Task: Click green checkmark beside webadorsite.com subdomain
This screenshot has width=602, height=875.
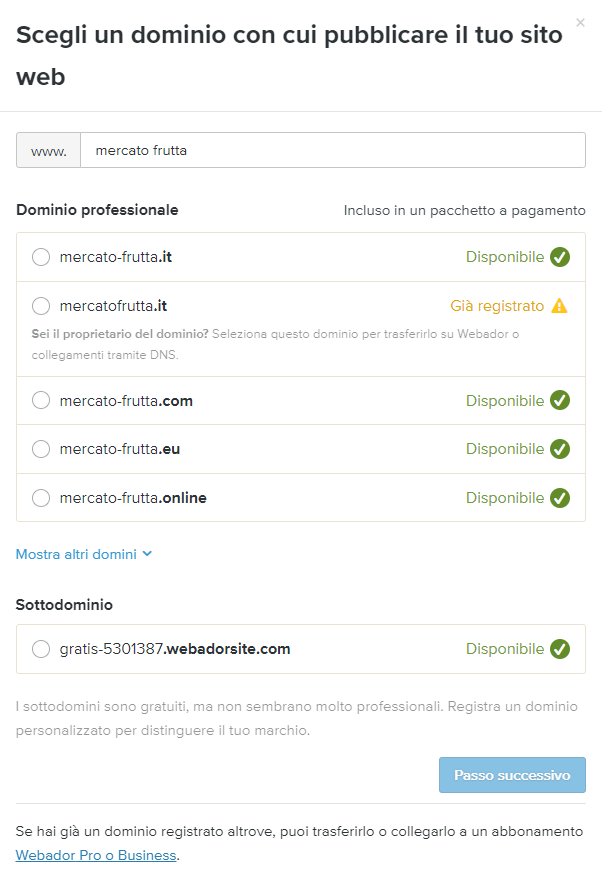Action: (560, 649)
